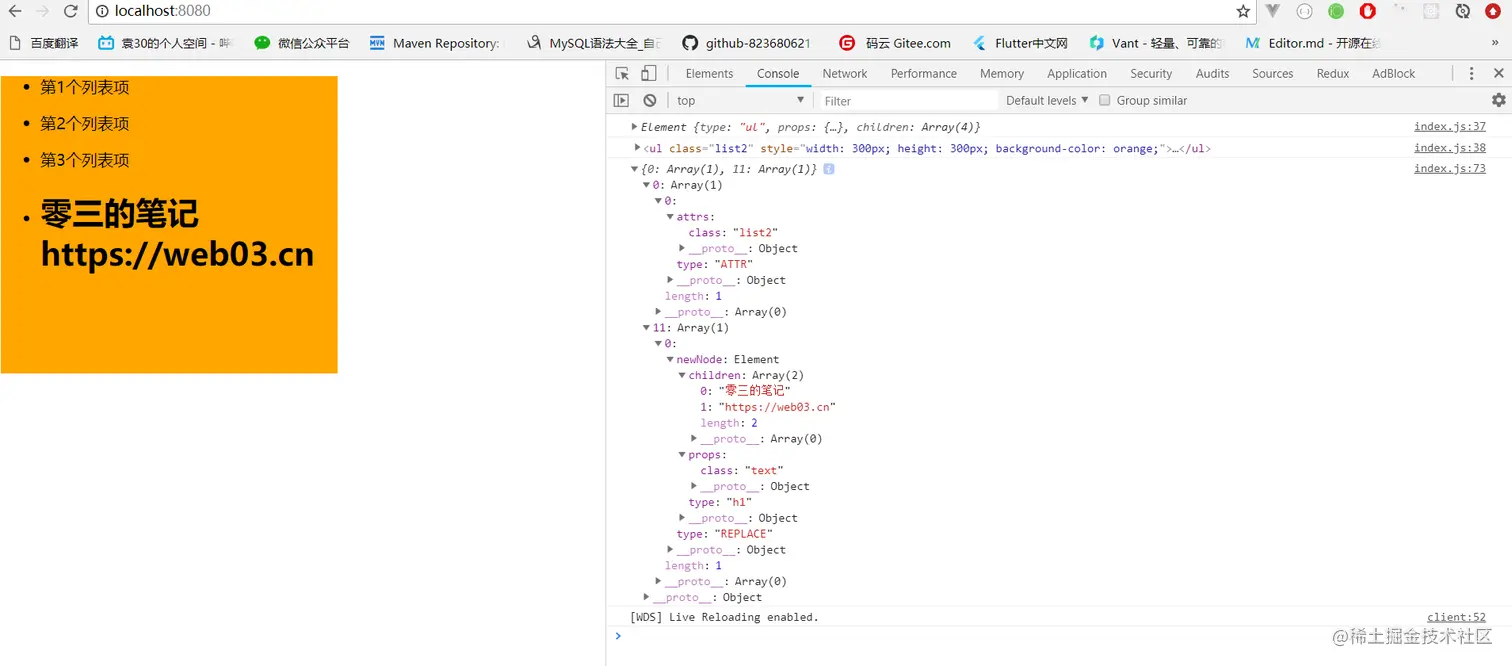Viewport: 1512px width, 666px height.
Task: Switch to the Memory tab
Action: tap(1002, 73)
